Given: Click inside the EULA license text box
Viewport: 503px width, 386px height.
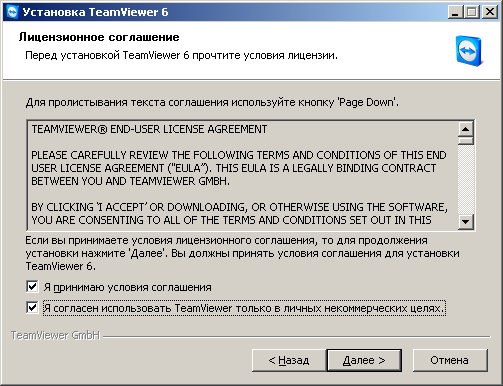Looking at the screenshot, I should click(242, 175).
